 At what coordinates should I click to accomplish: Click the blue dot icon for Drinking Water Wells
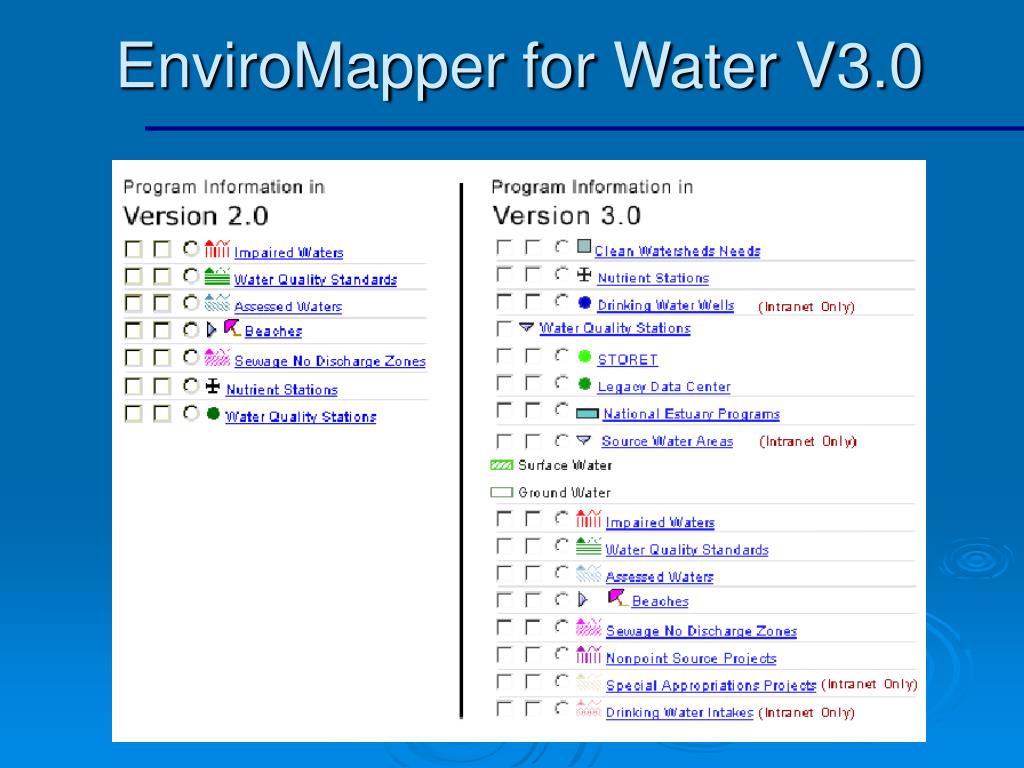coord(584,303)
